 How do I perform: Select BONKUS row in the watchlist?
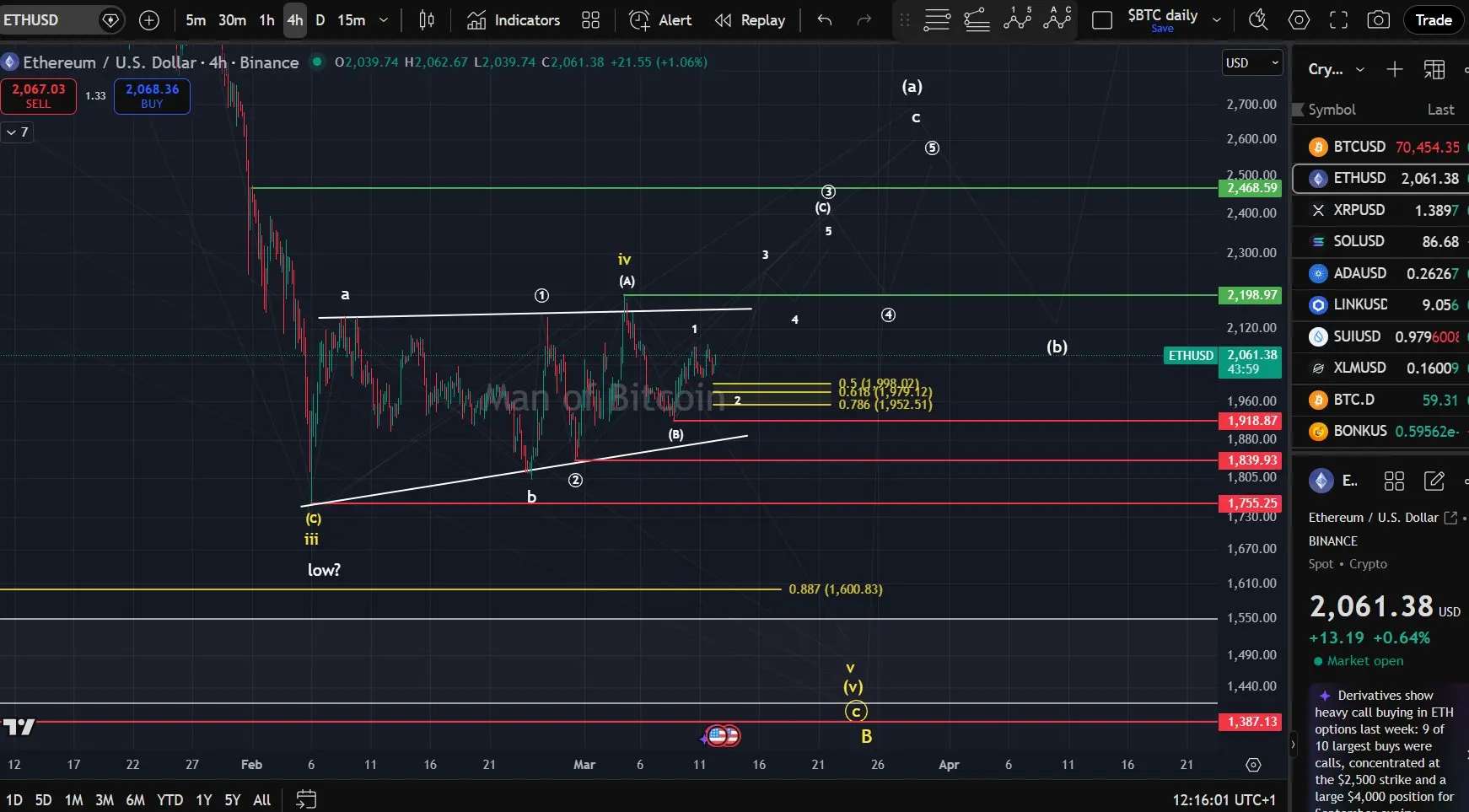tap(1380, 431)
